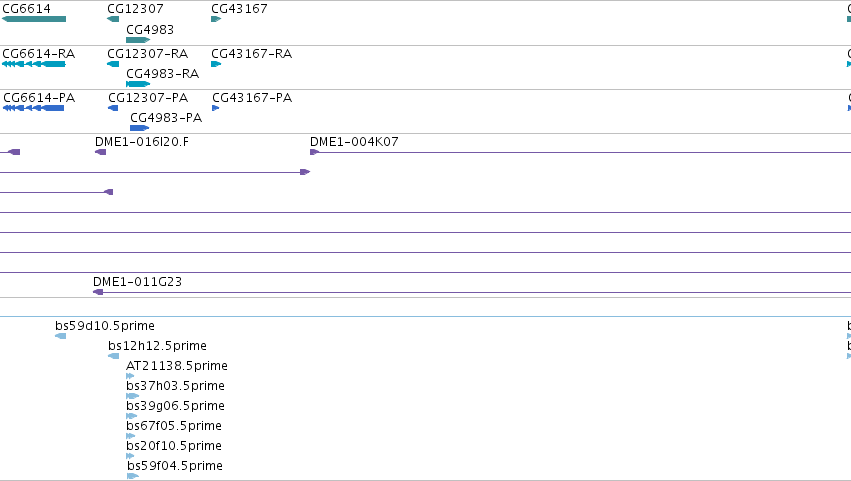The width and height of the screenshot is (851, 481).
Task: Click the bs67f05.5prime EST label
Action: pyautogui.click(x=174, y=426)
